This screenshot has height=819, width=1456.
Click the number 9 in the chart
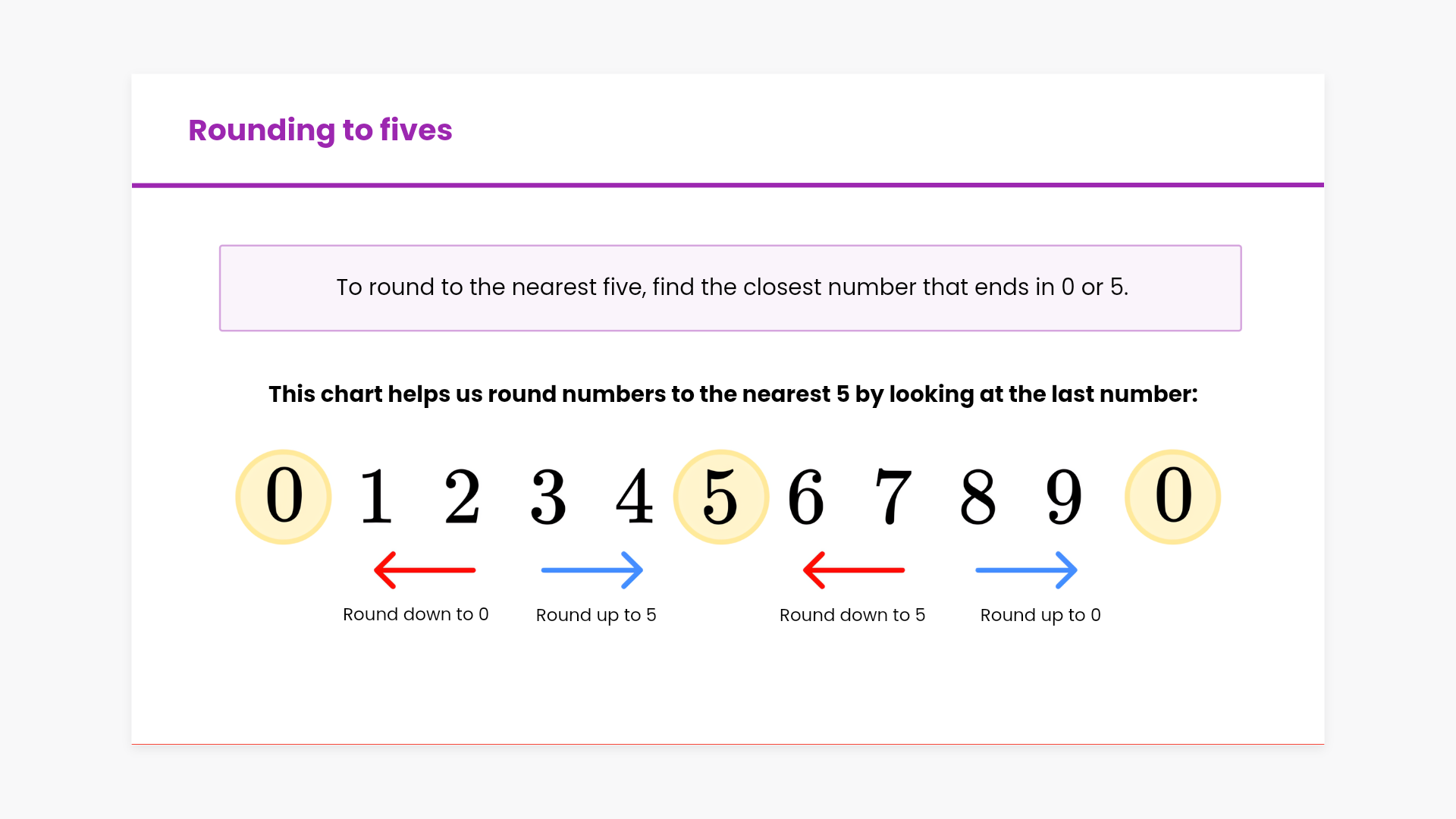(1064, 497)
